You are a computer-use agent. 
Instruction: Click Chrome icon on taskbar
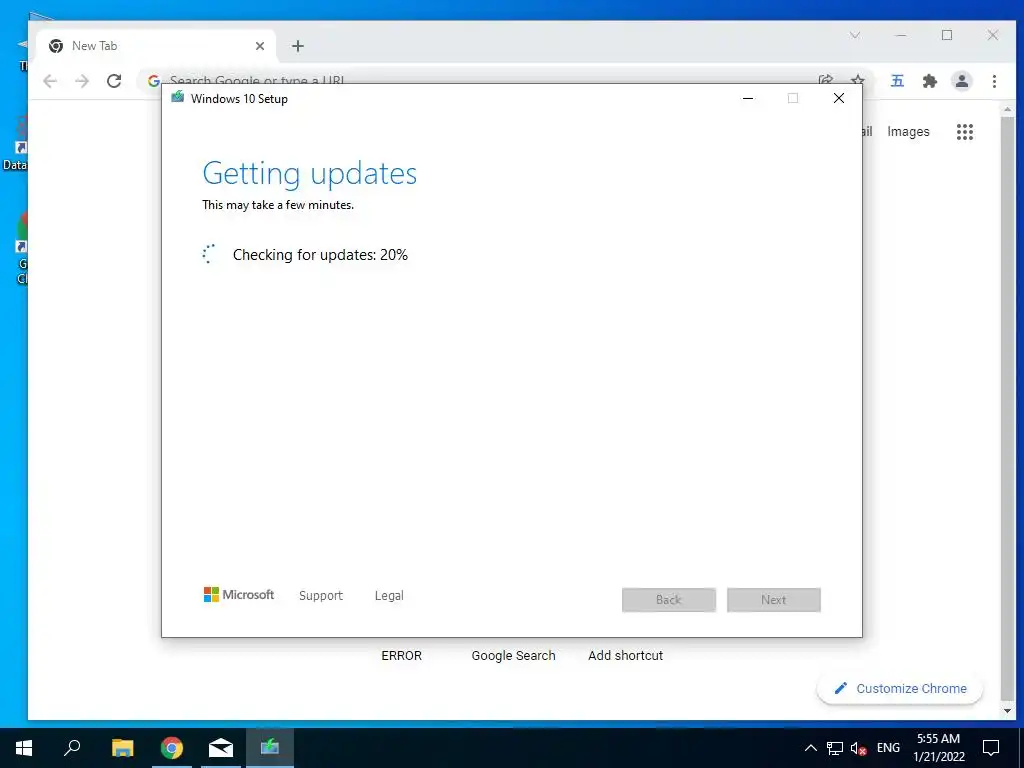pyautogui.click(x=172, y=748)
